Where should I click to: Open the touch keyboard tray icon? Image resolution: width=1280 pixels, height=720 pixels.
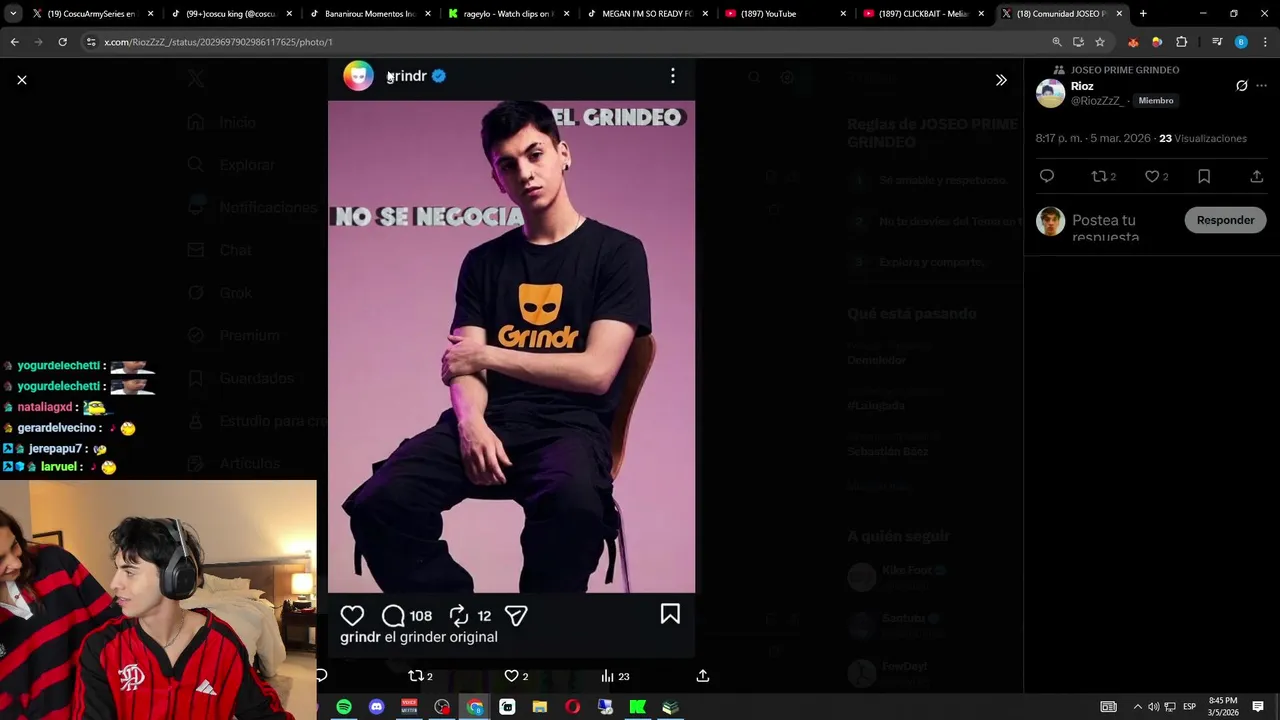[x=1108, y=707]
